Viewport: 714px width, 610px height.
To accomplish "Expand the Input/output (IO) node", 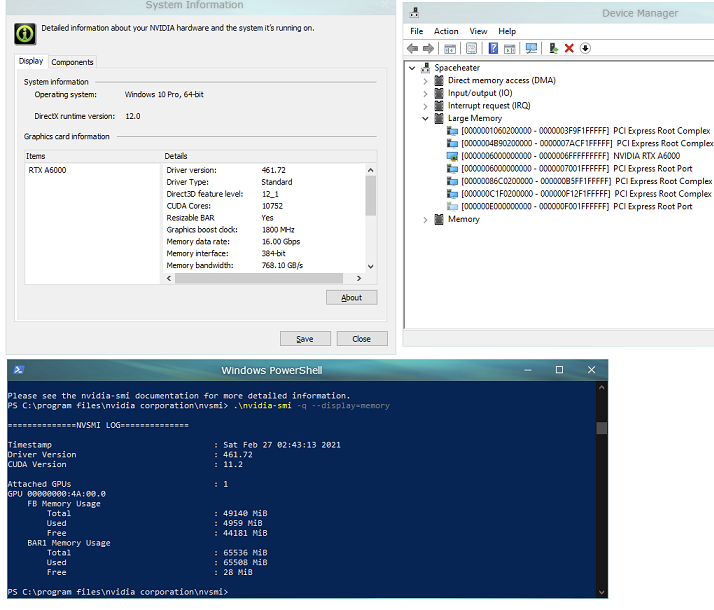I will (425, 94).
